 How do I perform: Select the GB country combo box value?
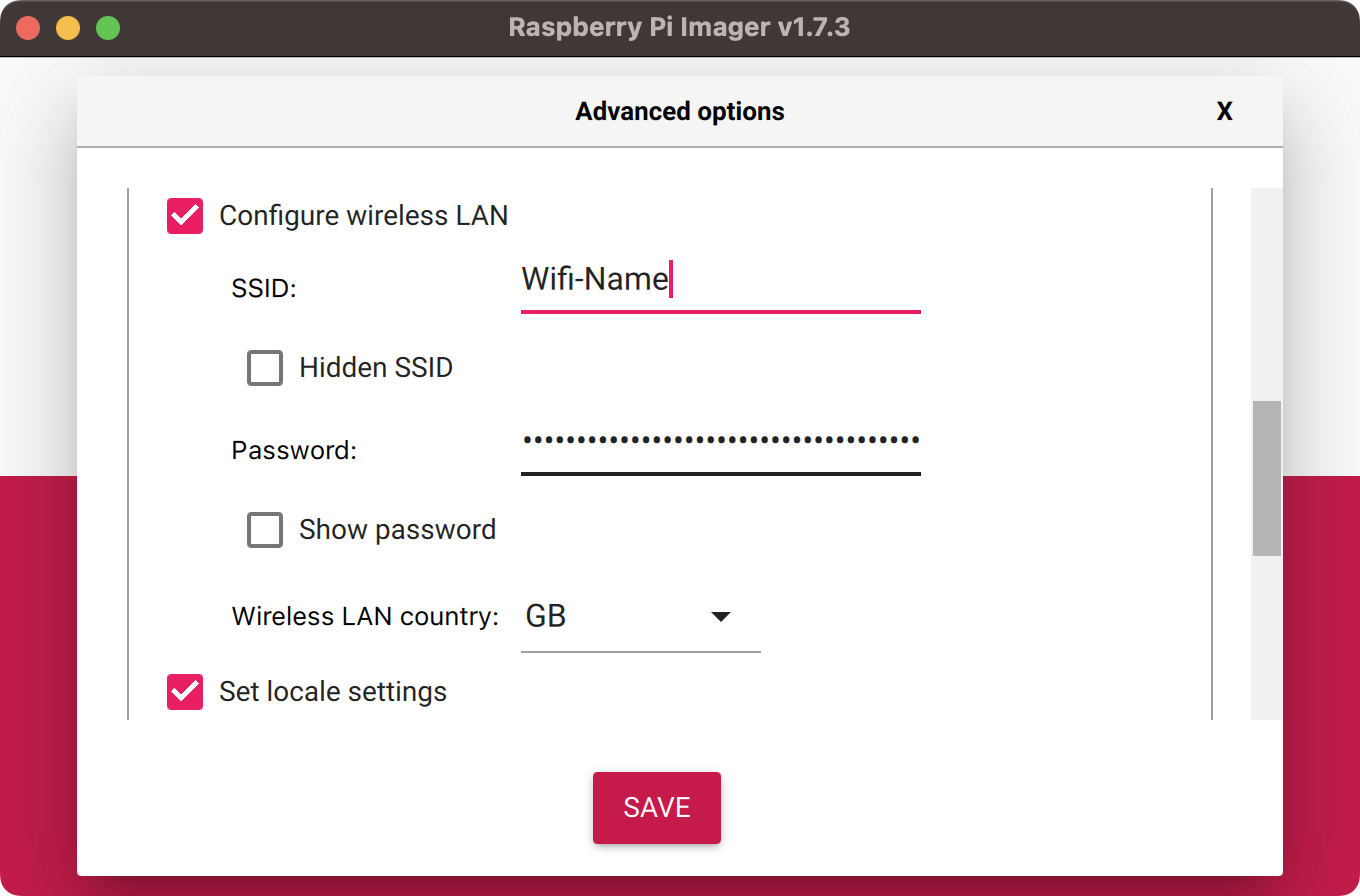click(641, 617)
